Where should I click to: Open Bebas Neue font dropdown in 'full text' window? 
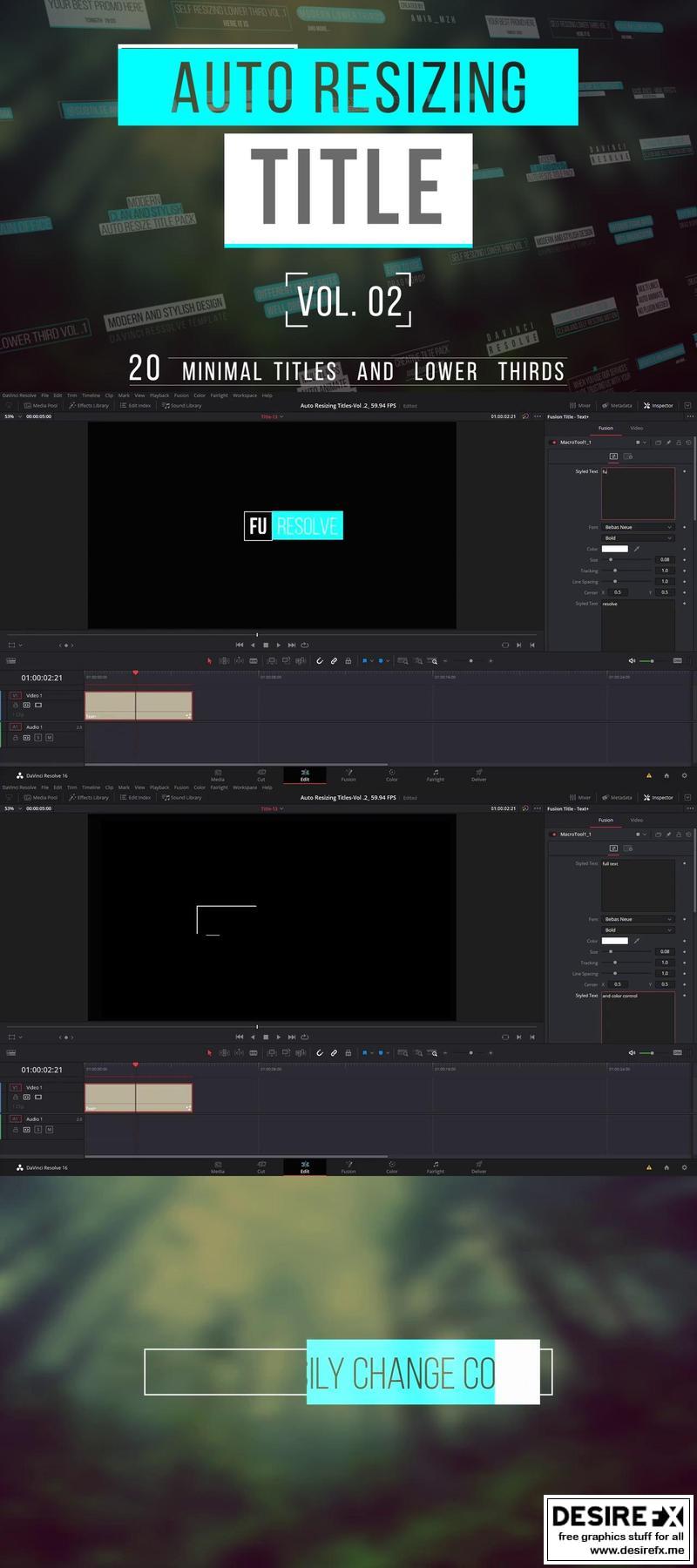tap(639, 919)
